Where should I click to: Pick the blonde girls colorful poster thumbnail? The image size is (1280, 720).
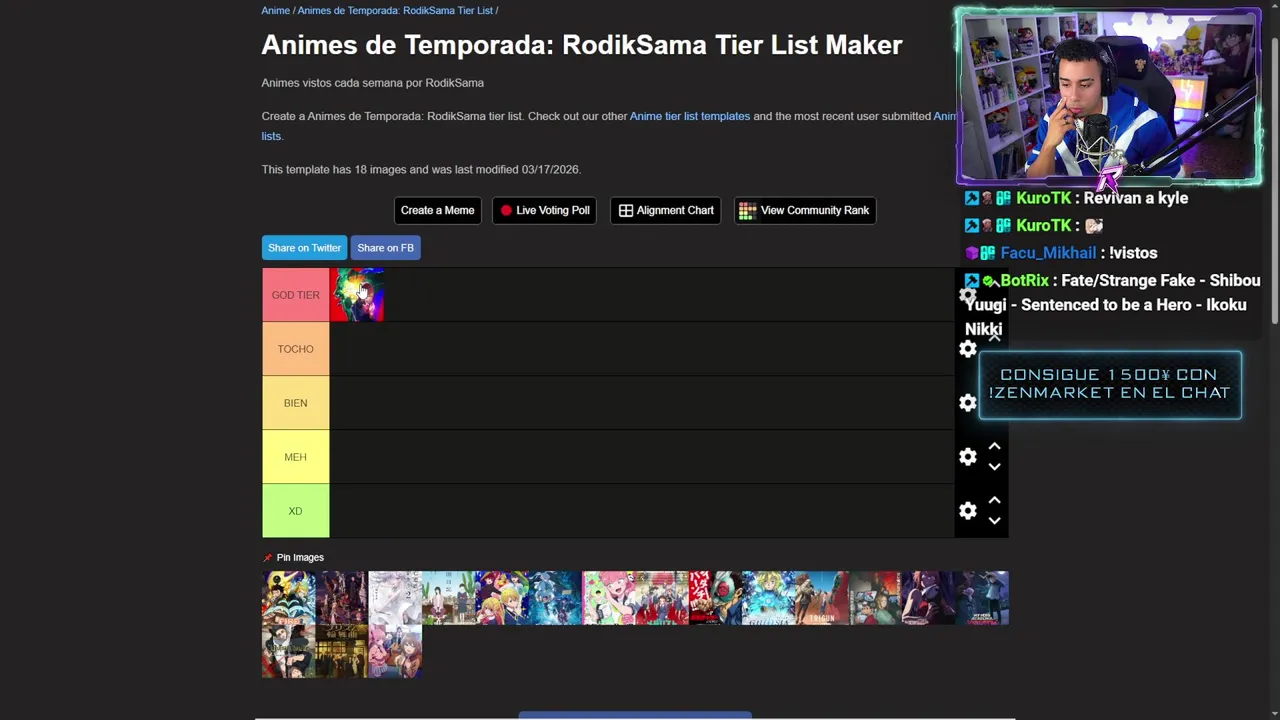(502, 598)
